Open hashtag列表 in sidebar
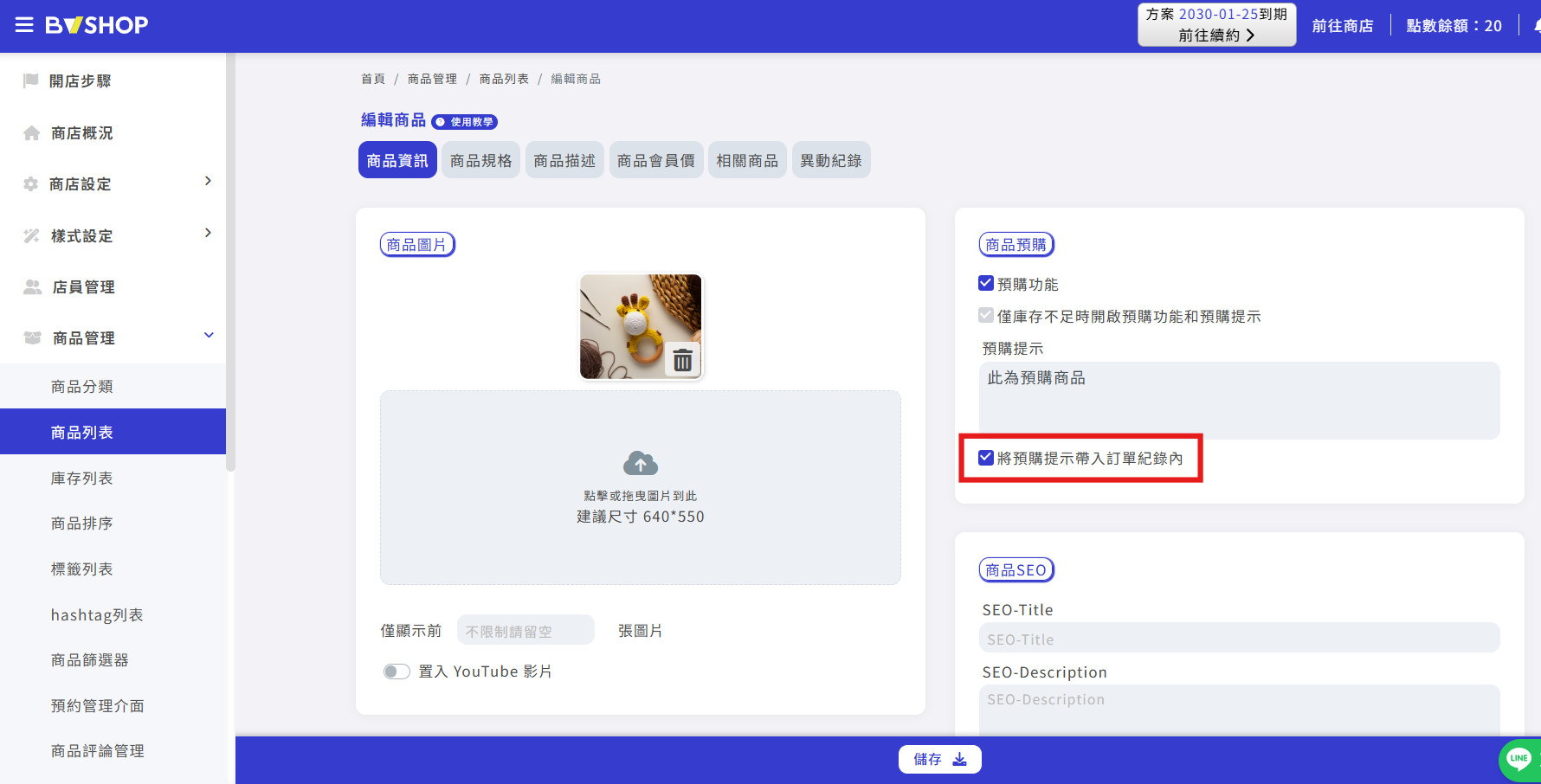1541x784 pixels. [x=97, y=614]
